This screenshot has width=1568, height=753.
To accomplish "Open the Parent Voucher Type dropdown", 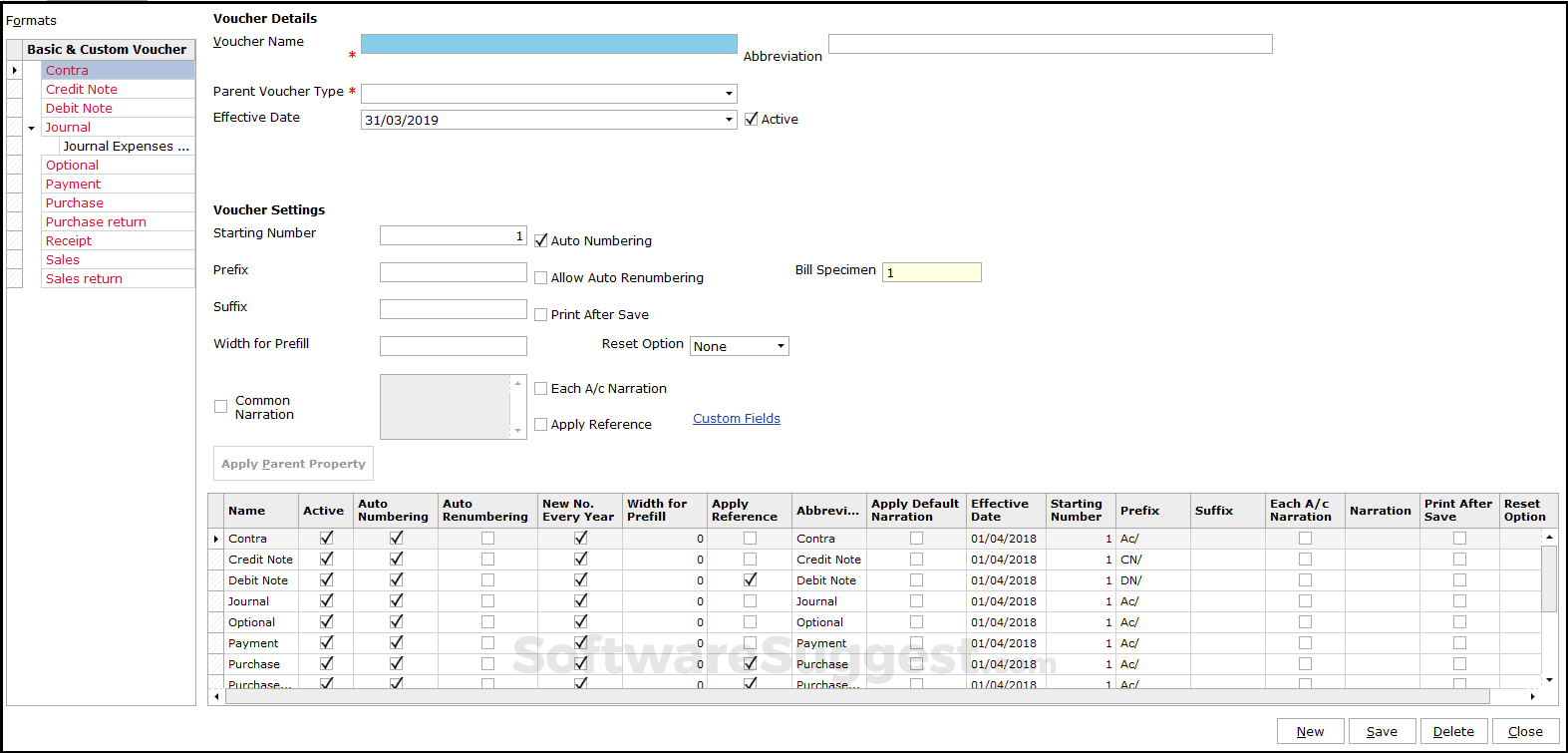I will click(730, 94).
